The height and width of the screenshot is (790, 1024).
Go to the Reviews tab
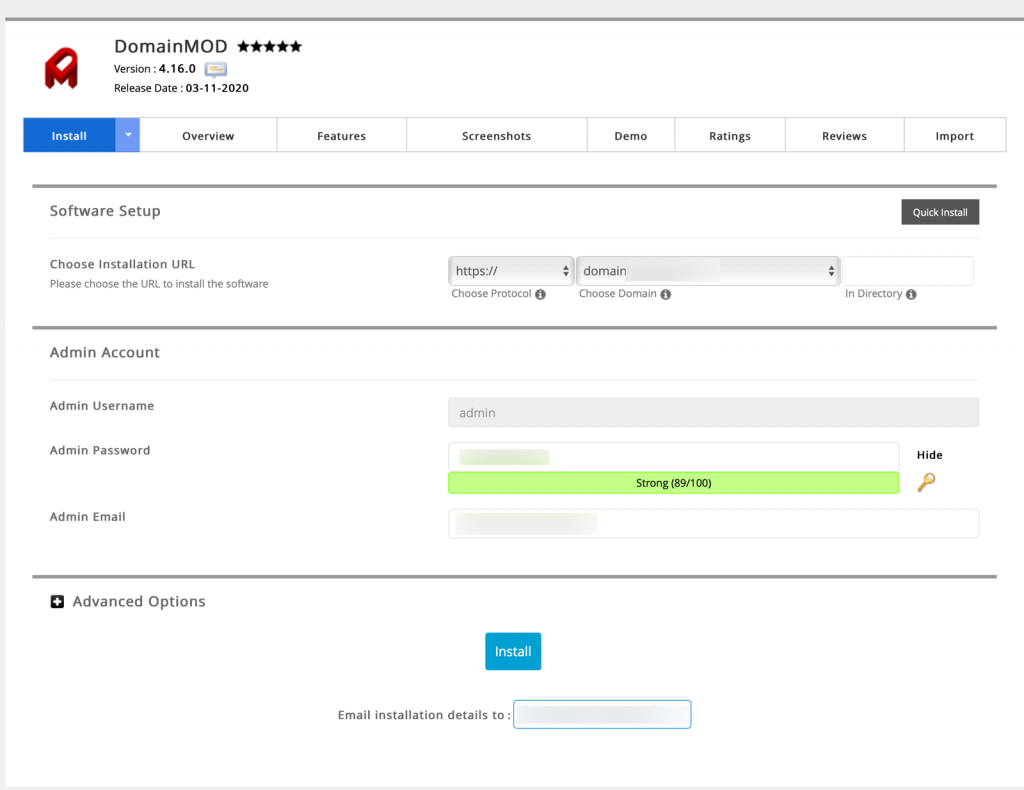click(844, 136)
